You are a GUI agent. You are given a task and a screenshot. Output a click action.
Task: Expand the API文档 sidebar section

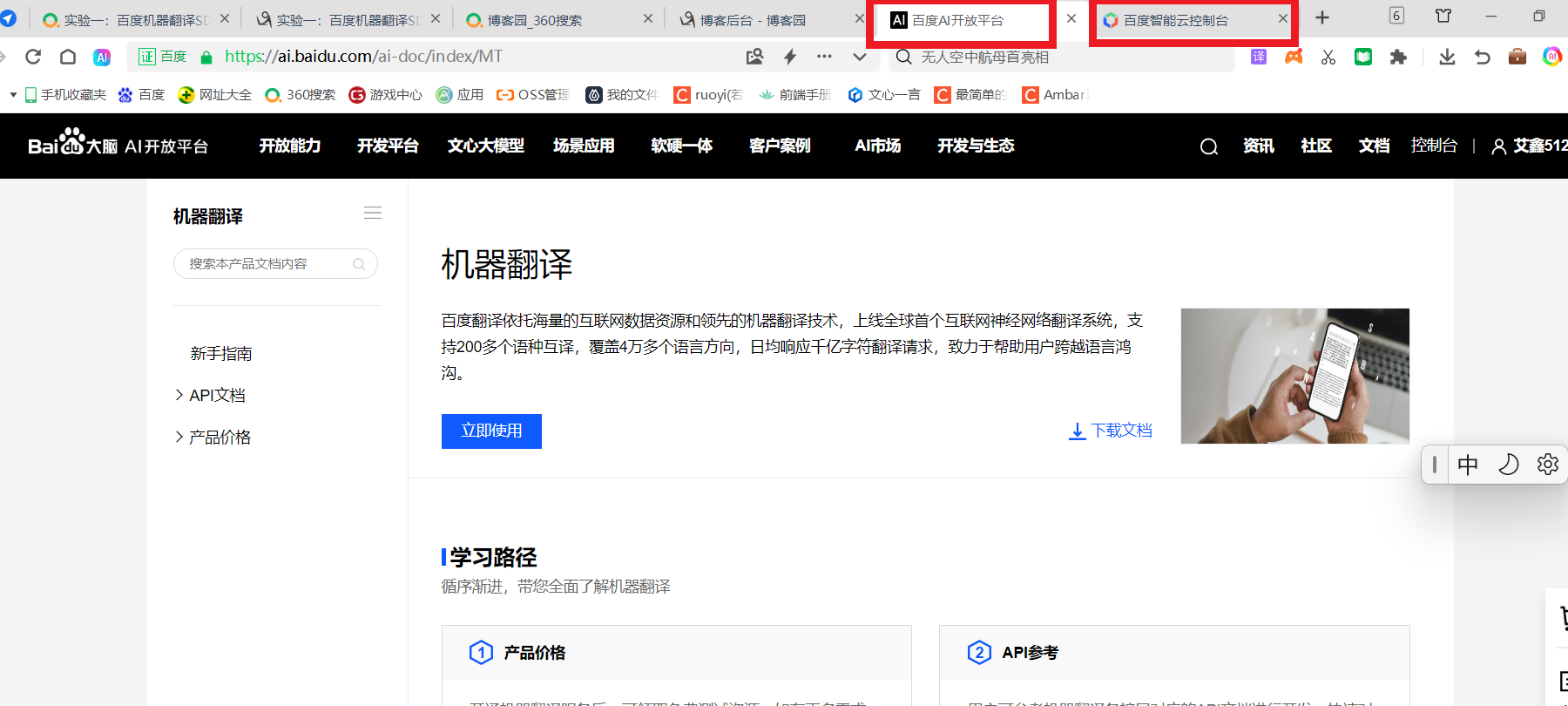tap(210, 396)
